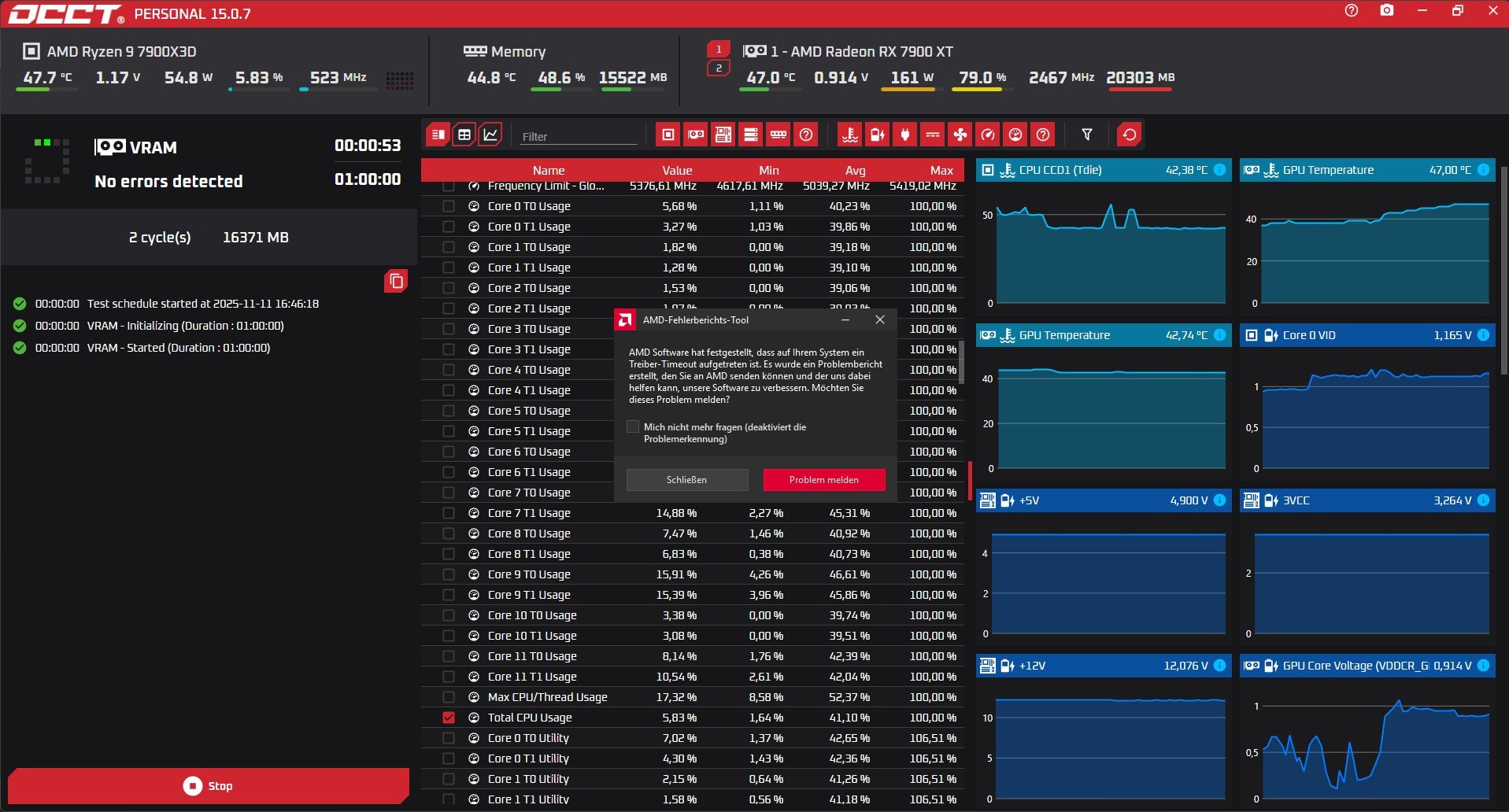The width and height of the screenshot is (1509, 812).
Task: Toggle the table view icon in the monitoring toolbar
Action: (464, 135)
